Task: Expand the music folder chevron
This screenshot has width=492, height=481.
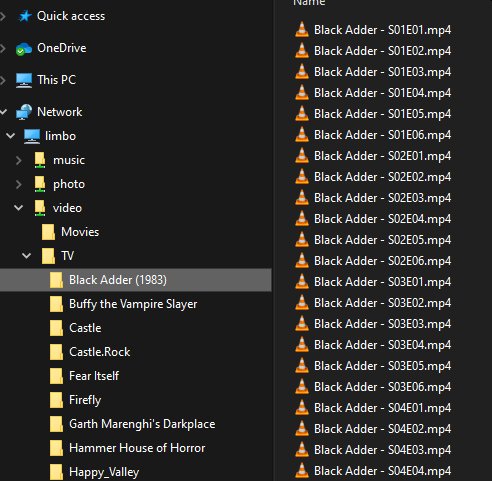Action: click(19, 160)
